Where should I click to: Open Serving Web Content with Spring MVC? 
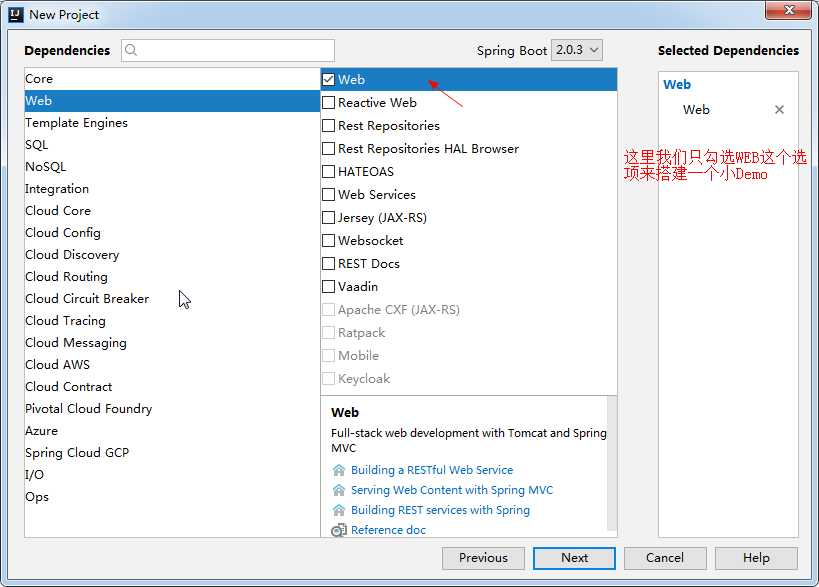coord(452,490)
